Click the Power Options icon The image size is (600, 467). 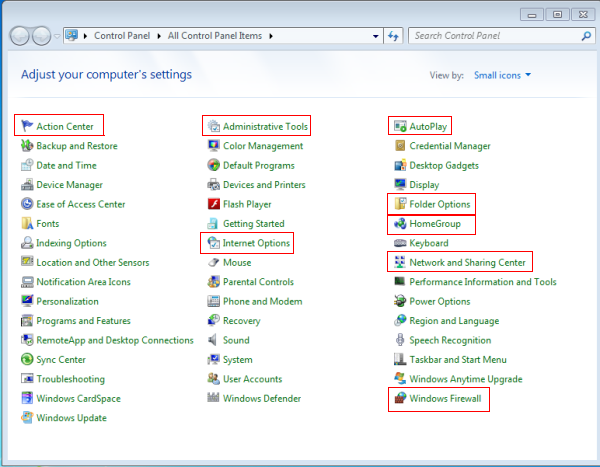pyautogui.click(x=400, y=301)
